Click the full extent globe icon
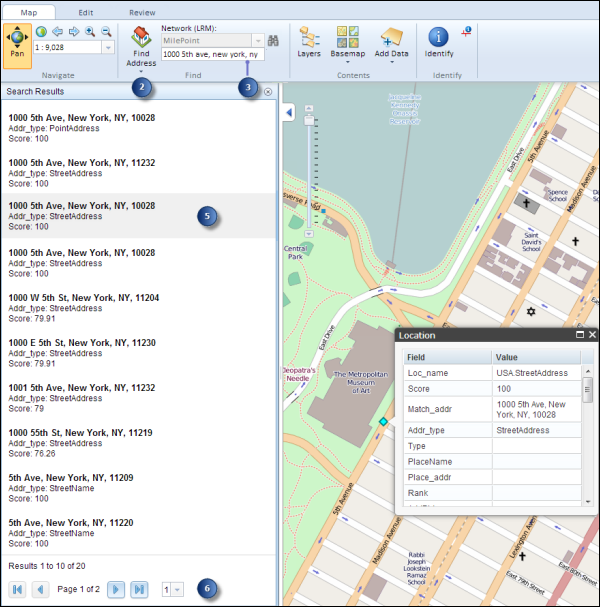The height and width of the screenshot is (607, 600). point(42,31)
